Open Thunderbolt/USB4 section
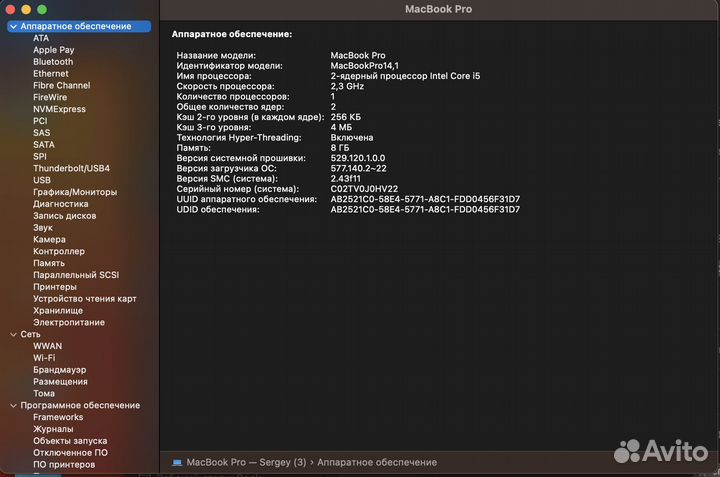This screenshot has width=720, height=477. tap(71, 168)
